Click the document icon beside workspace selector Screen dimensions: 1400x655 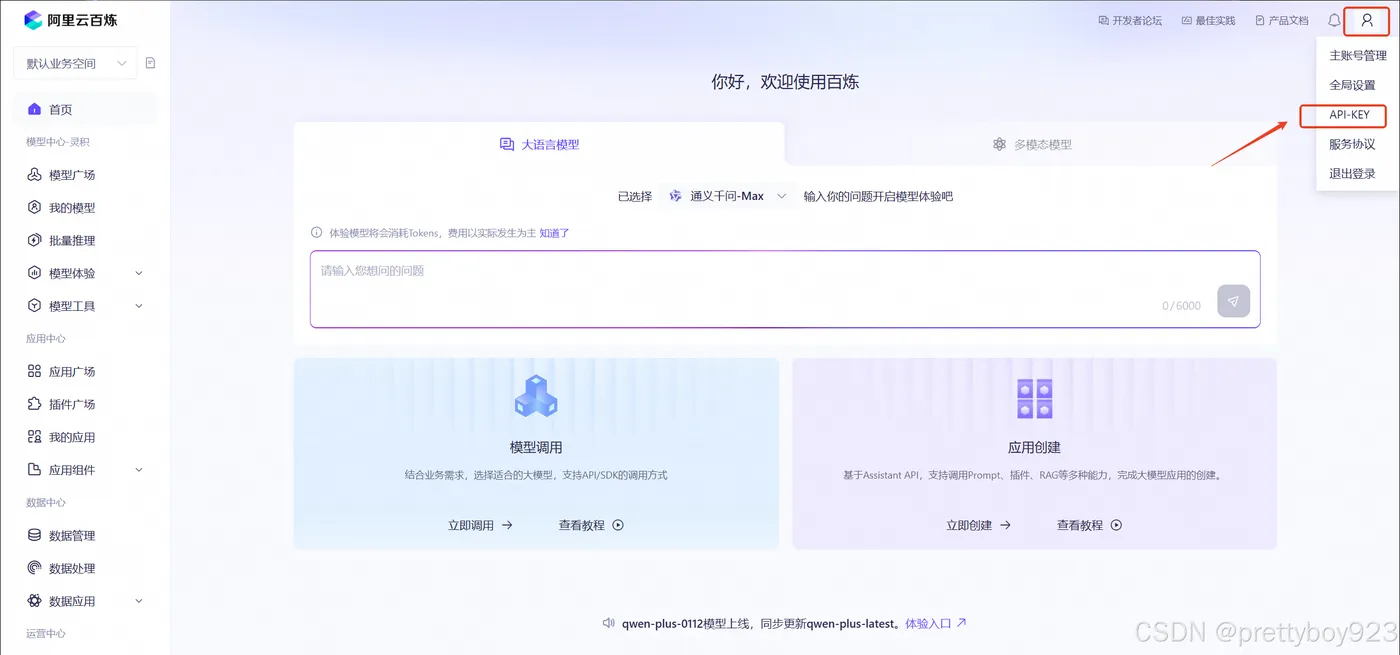151,63
